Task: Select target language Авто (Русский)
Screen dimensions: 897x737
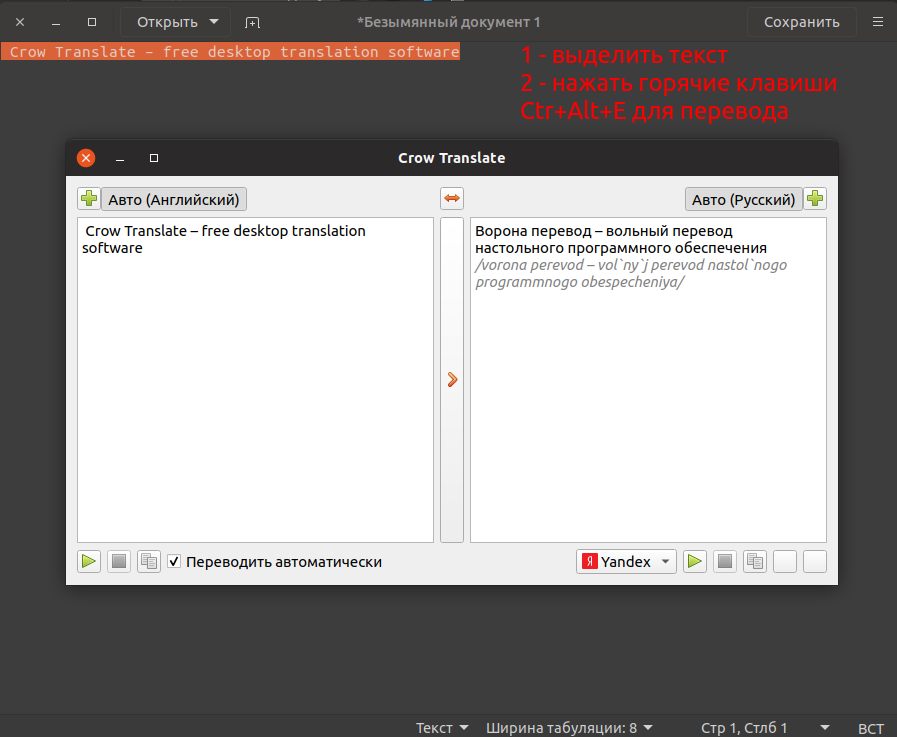Action: click(744, 199)
